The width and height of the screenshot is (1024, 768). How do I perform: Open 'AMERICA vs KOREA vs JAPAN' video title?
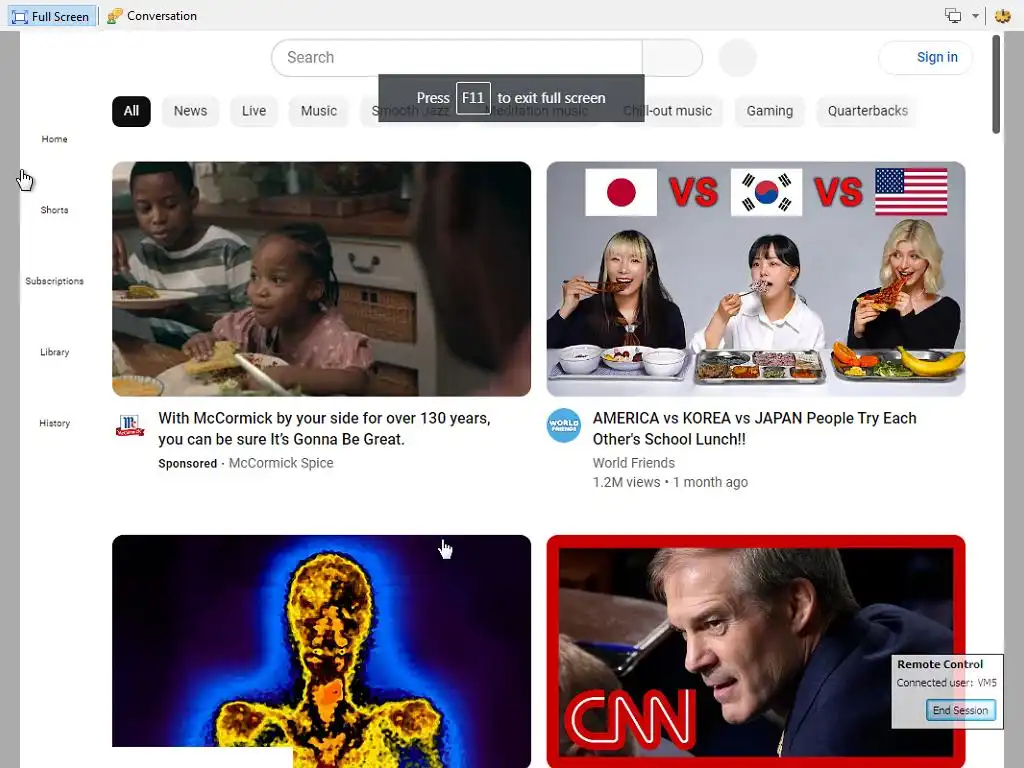(754, 428)
